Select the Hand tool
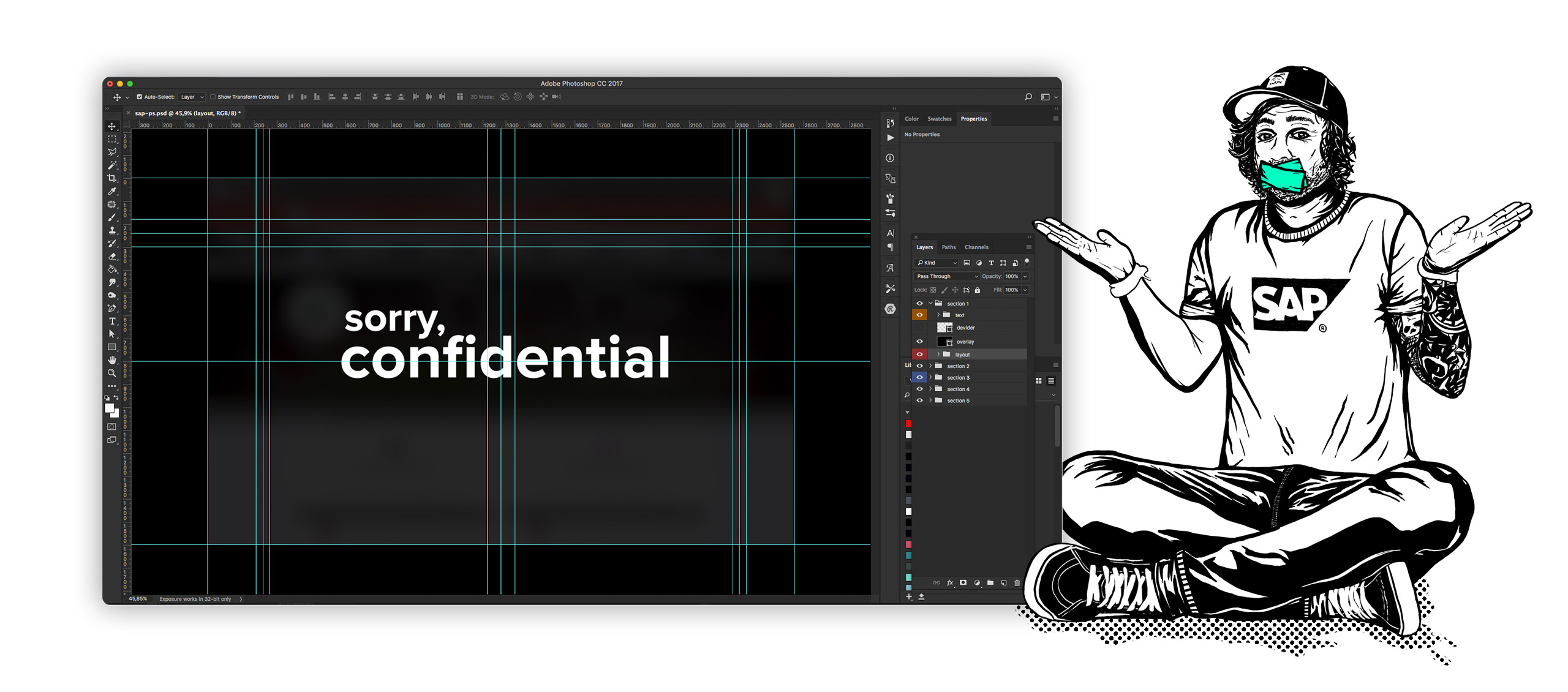Viewport: 1568px width, 692px height. (x=112, y=360)
